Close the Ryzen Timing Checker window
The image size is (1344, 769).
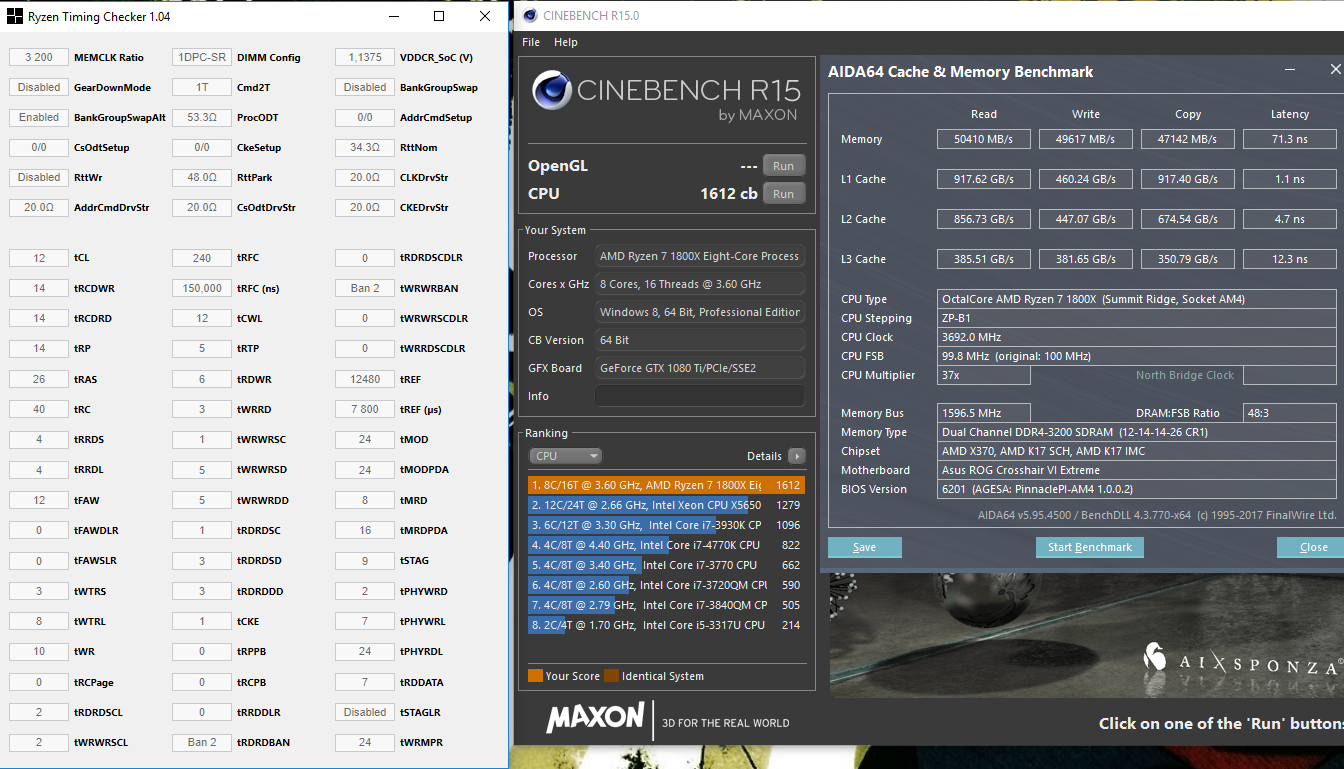tap(485, 16)
